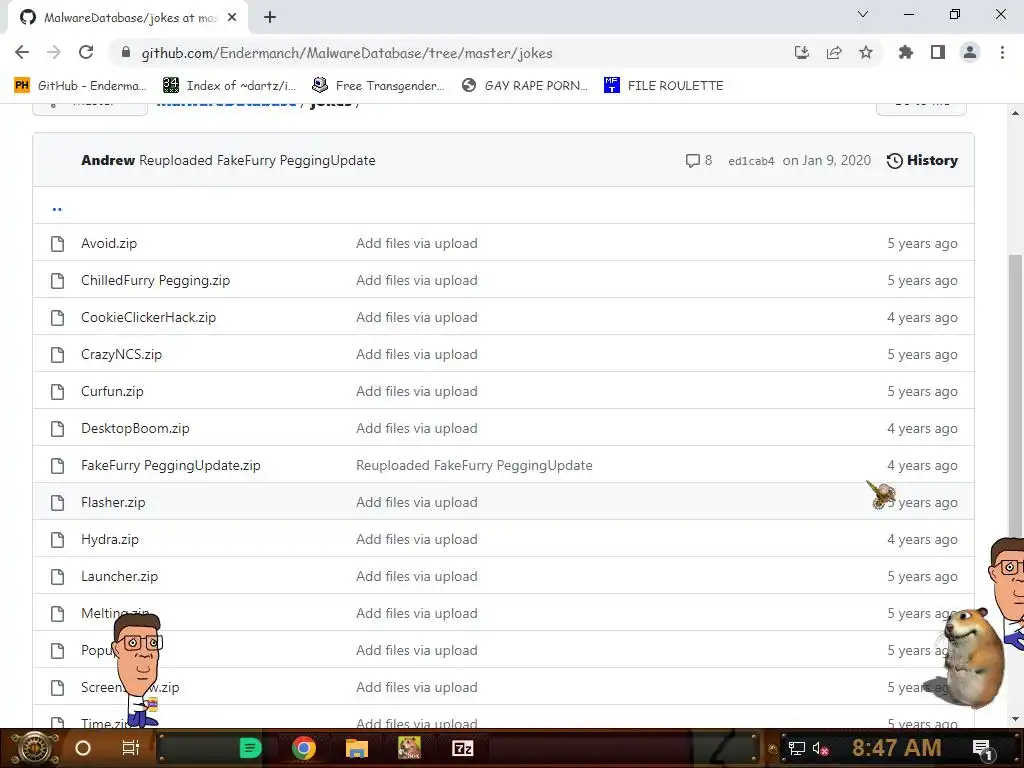1024x768 pixels.
Task: Open the CrazyNCS.zip file
Action: 121,355
